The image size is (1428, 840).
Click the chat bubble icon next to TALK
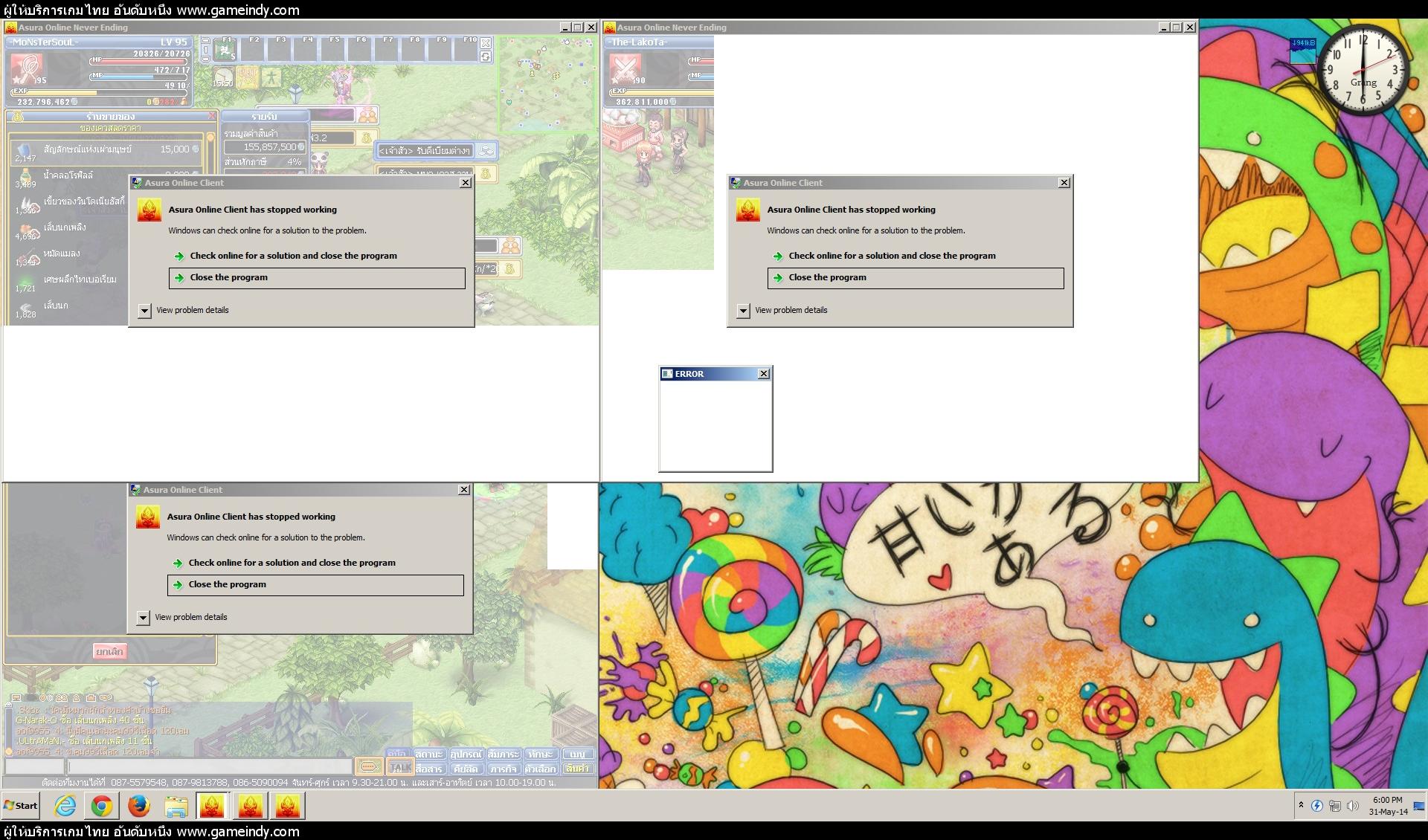(369, 766)
